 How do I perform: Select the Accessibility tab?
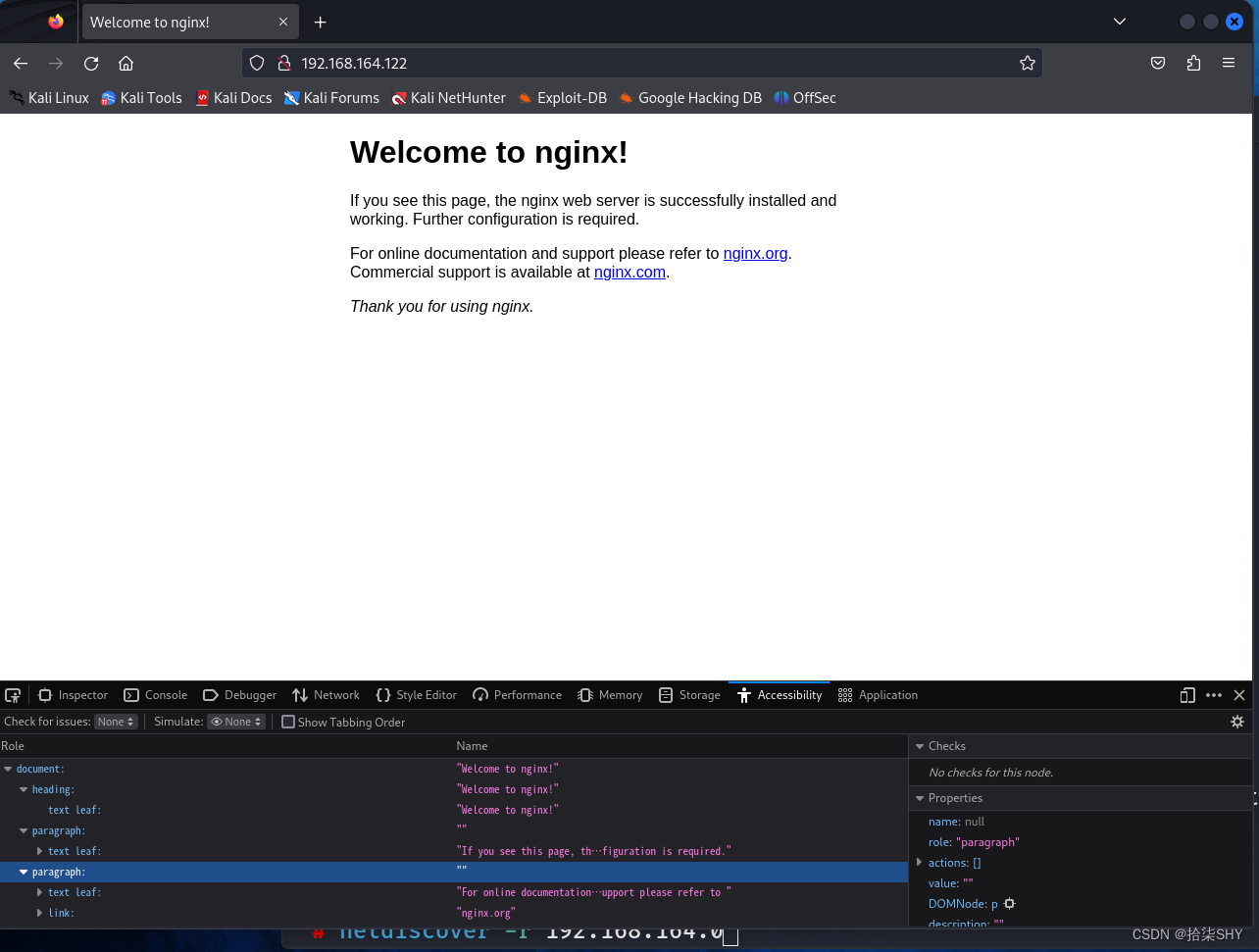(780, 695)
